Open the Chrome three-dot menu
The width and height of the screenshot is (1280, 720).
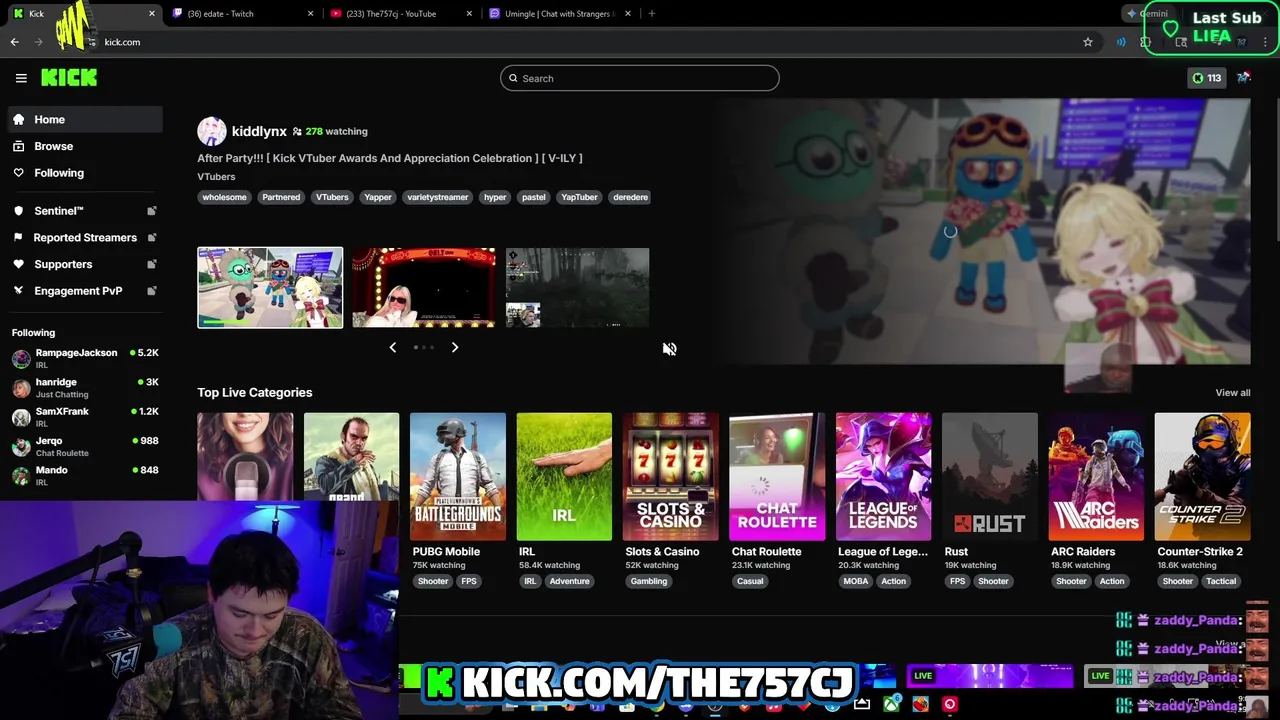[x=1265, y=42]
